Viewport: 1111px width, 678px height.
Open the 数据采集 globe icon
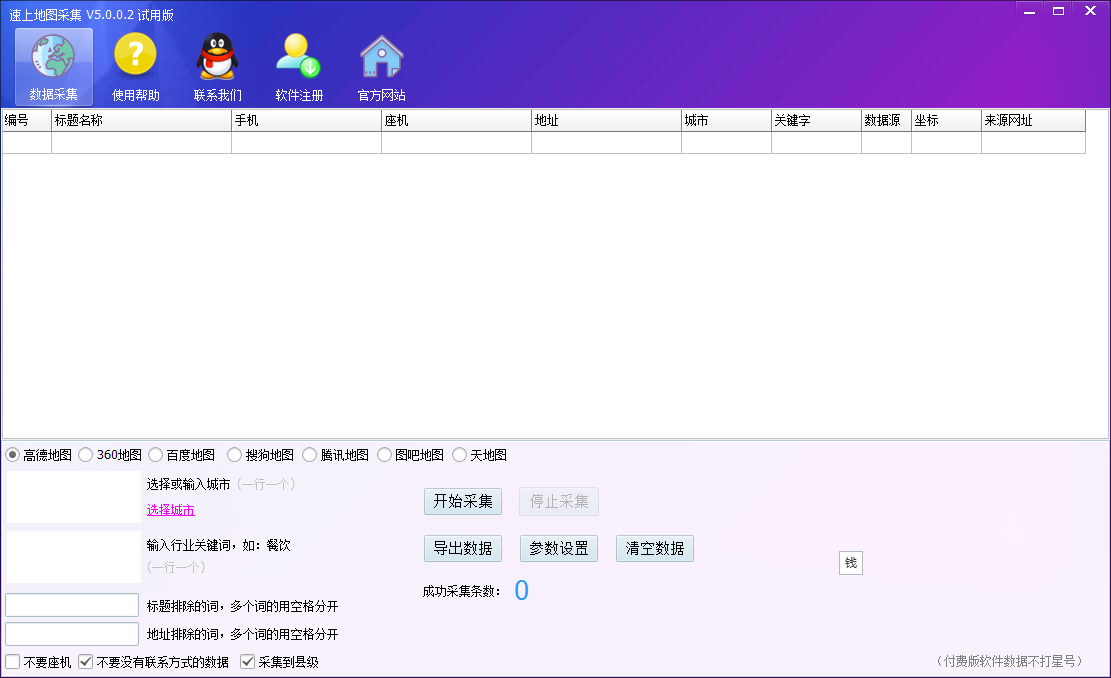54,67
